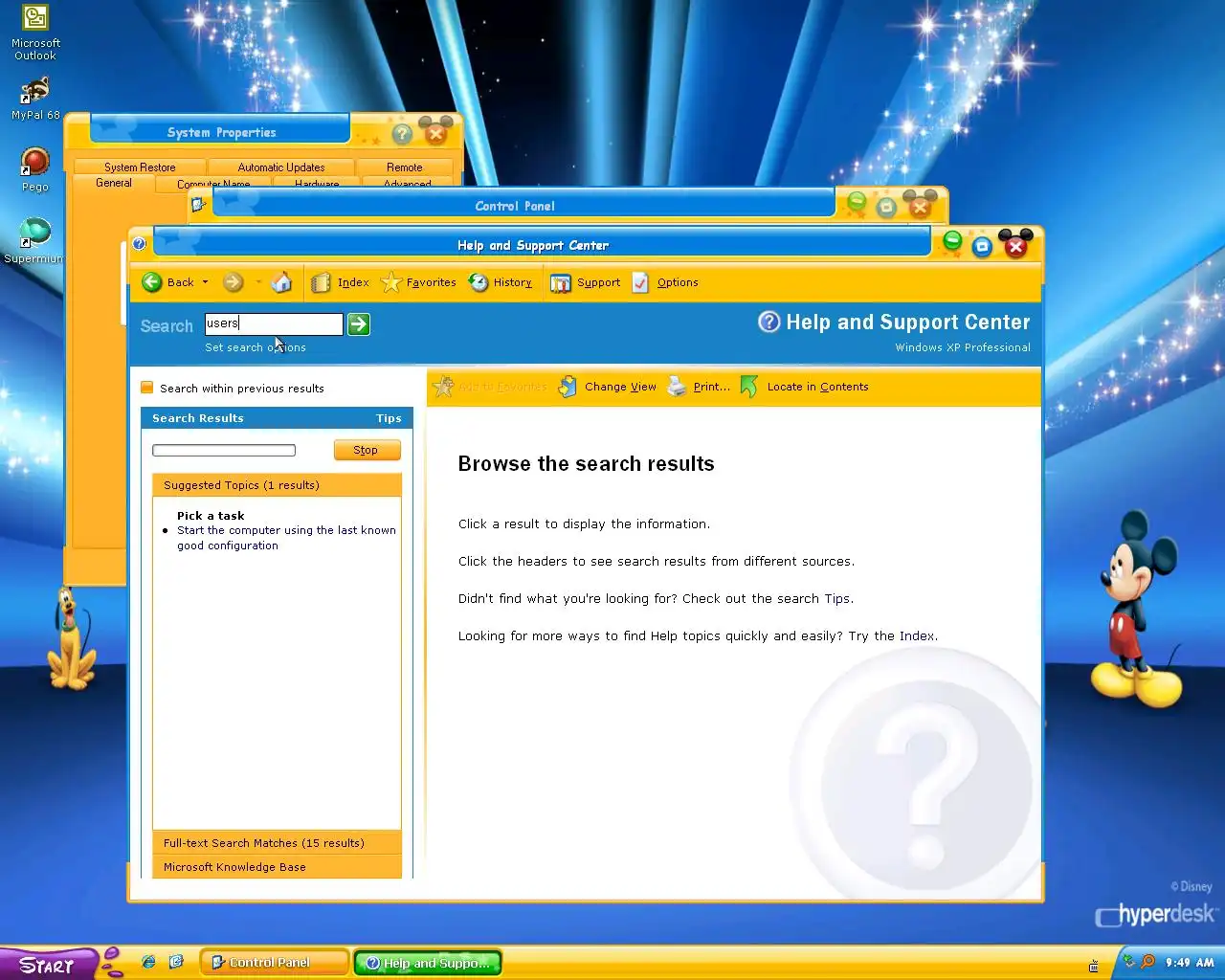Open History in Help toolbar

(501, 282)
